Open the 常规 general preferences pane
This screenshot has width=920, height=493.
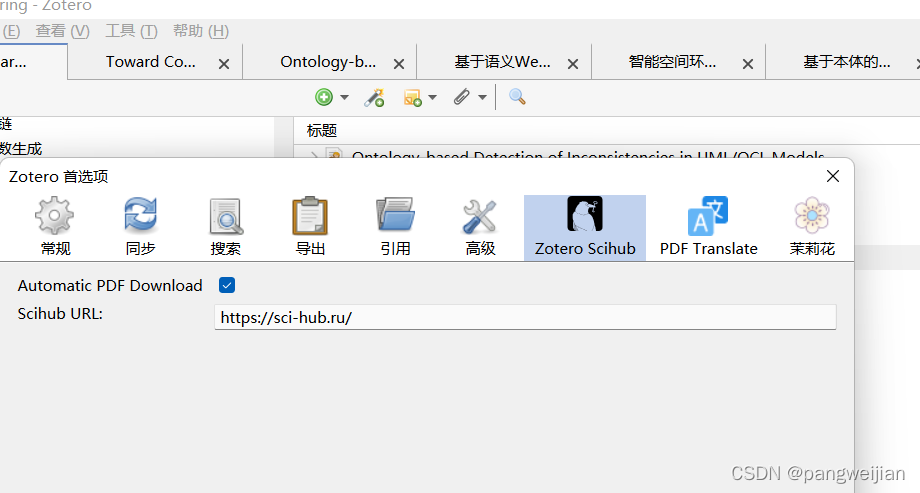pyautogui.click(x=55, y=228)
